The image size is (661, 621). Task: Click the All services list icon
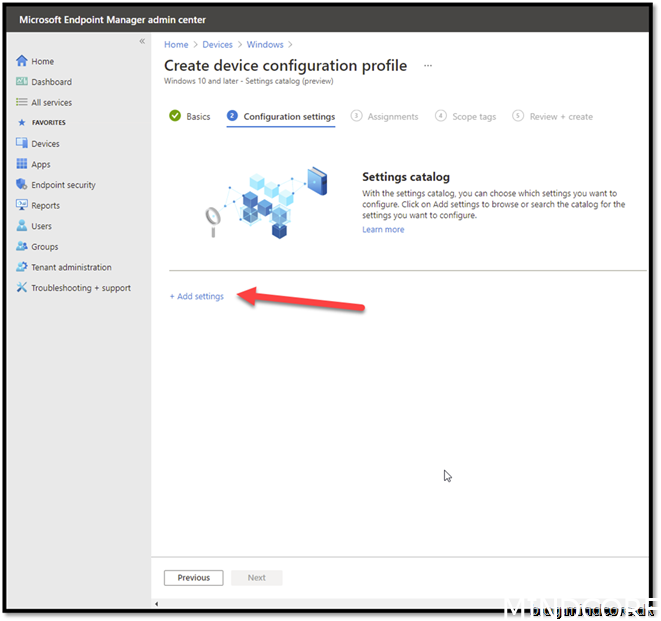coord(22,103)
